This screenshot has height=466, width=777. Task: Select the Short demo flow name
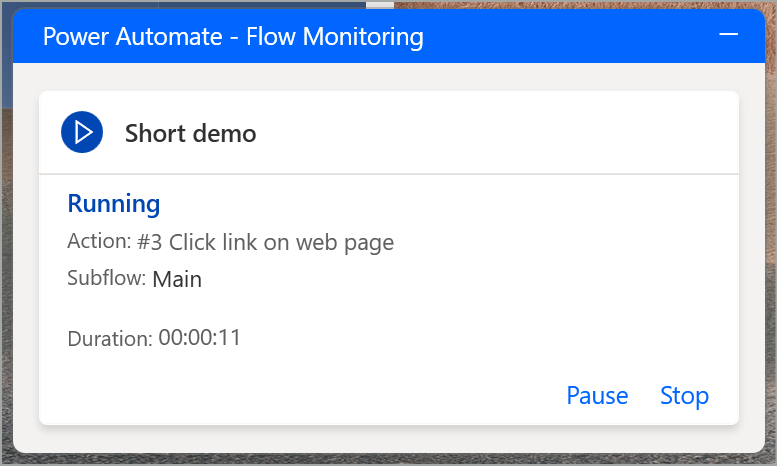point(190,133)
